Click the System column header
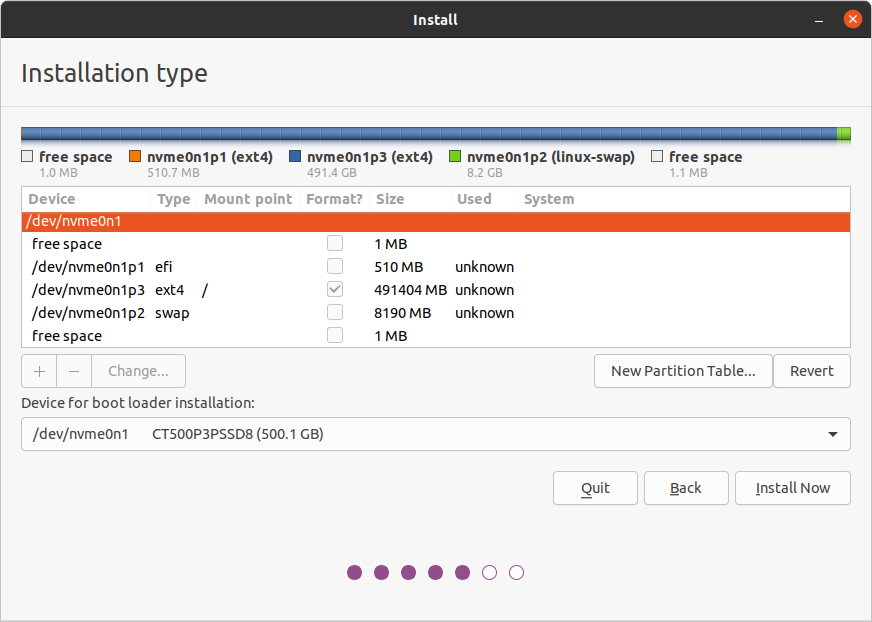 point(683,199)
